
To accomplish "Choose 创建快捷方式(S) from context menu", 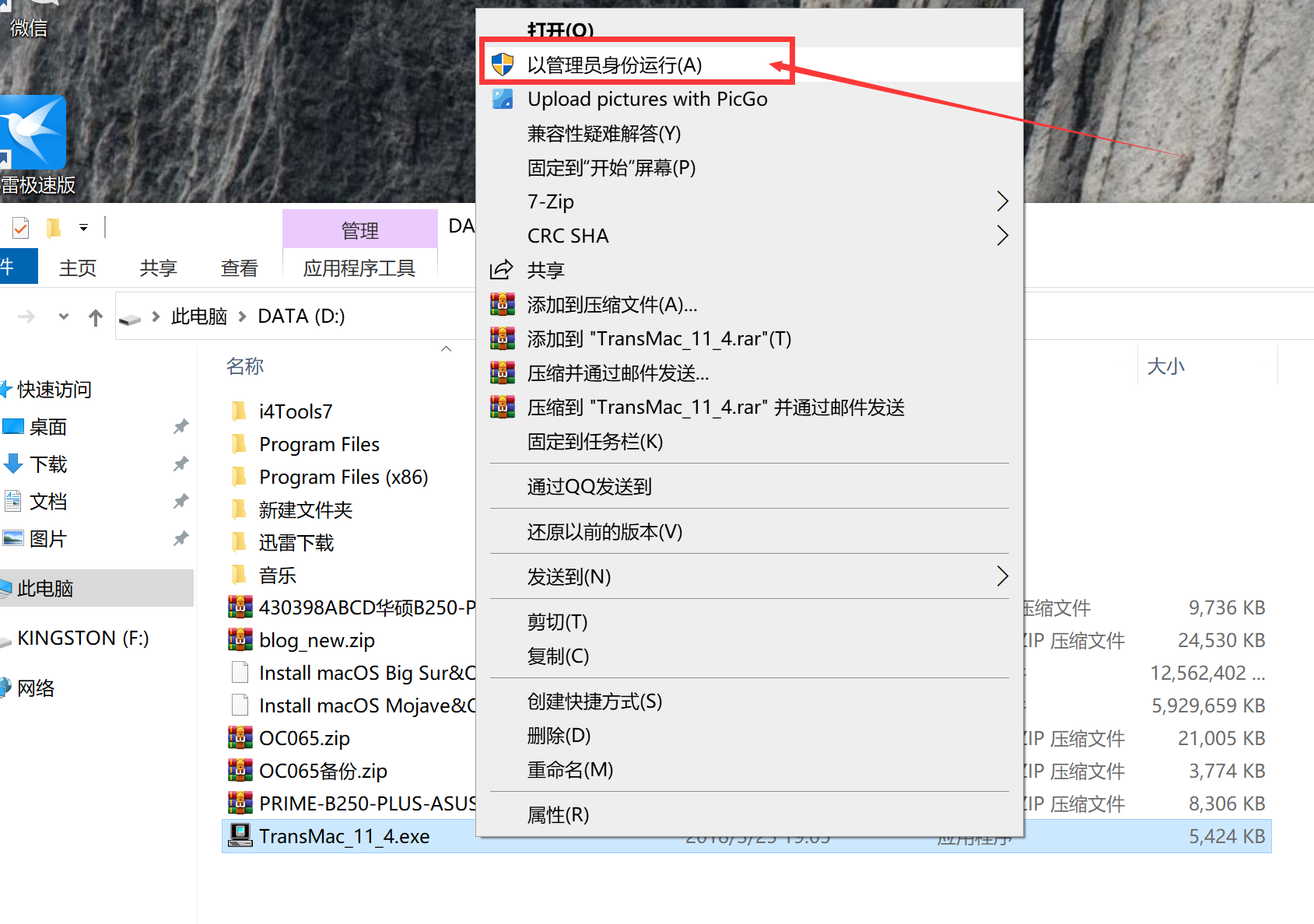I will [x=750, y=701].
